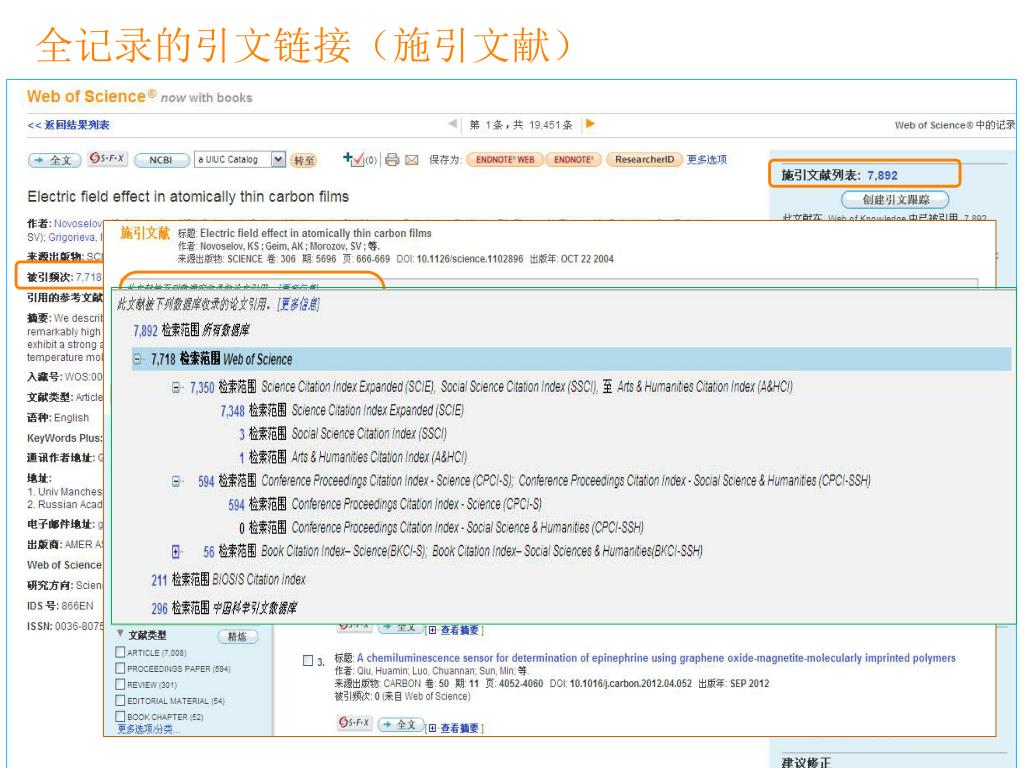The height and width of the screenshot is (768, 1024).
Task: Click the top S·F·X link button
Action: 107,159
